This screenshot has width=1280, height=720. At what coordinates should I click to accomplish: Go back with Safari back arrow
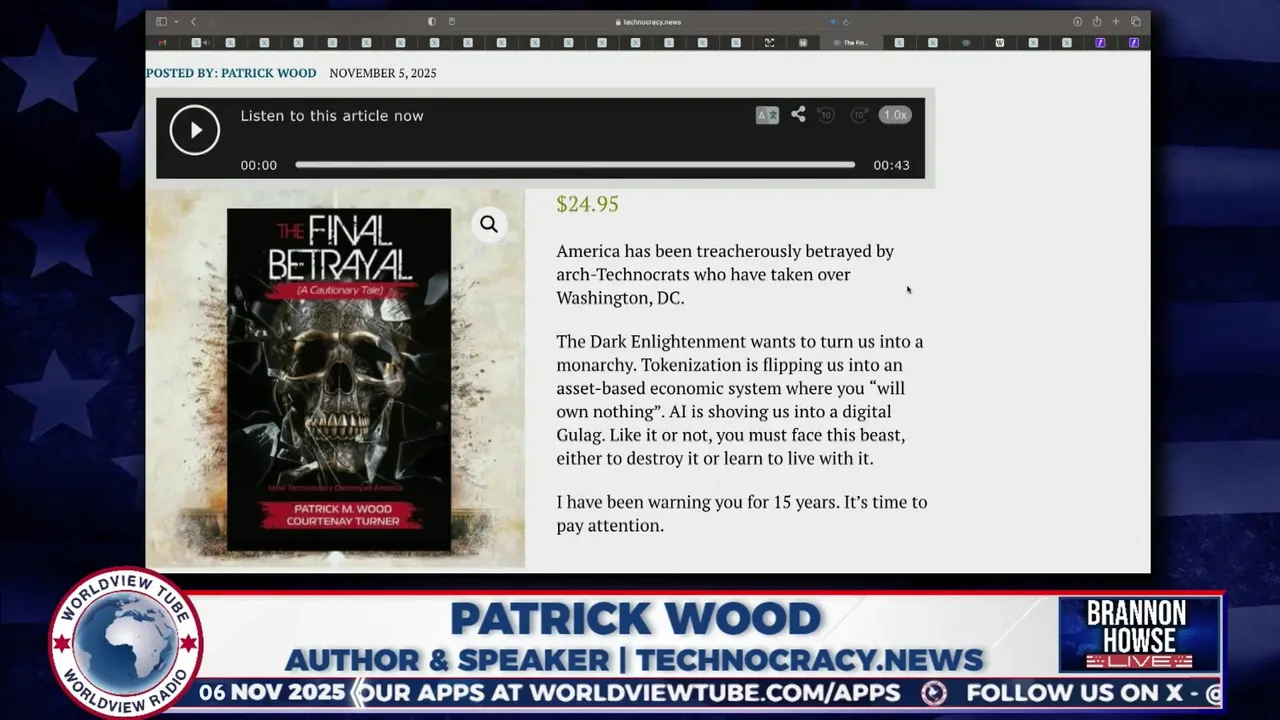(x=193, y=21)
